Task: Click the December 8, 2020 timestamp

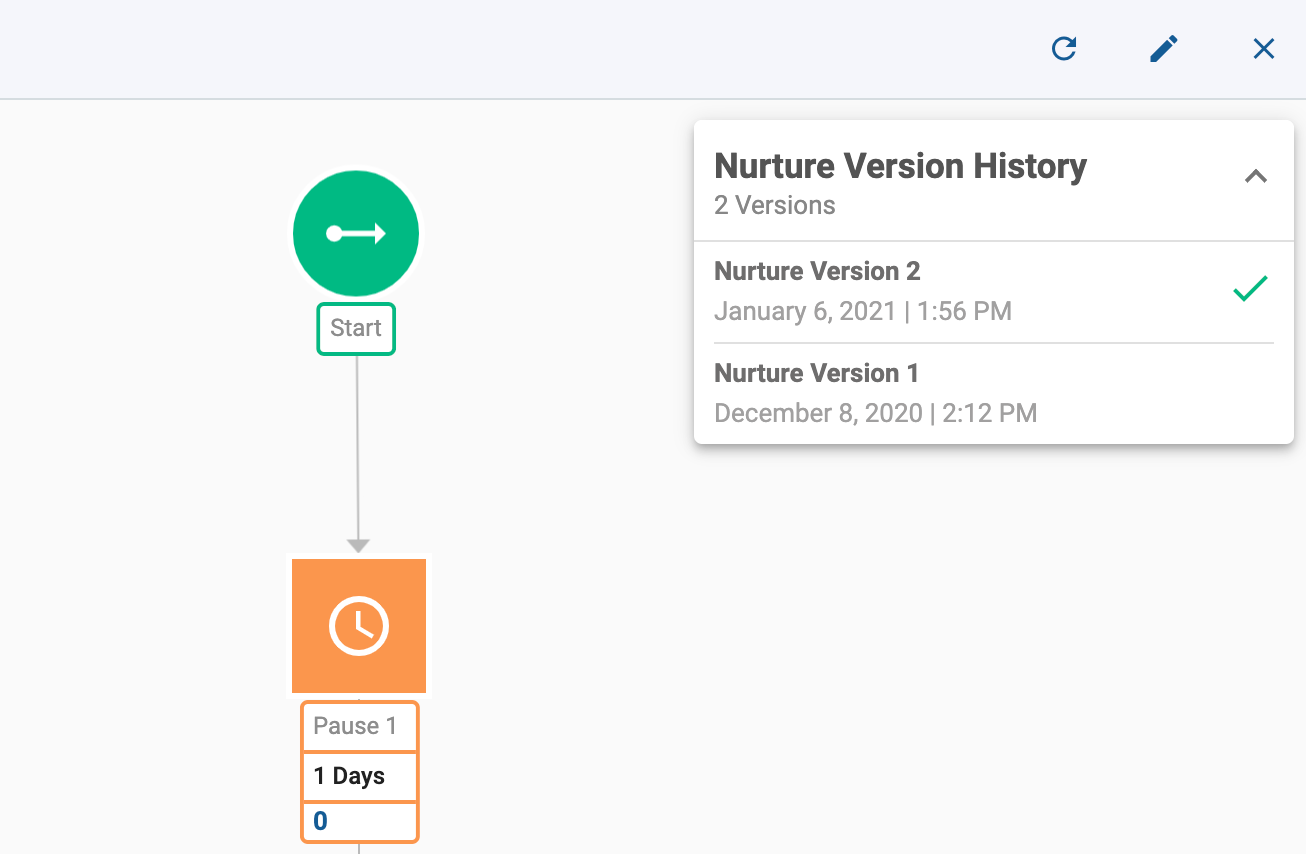Action: pyautogui.click(x=875, y=413)
